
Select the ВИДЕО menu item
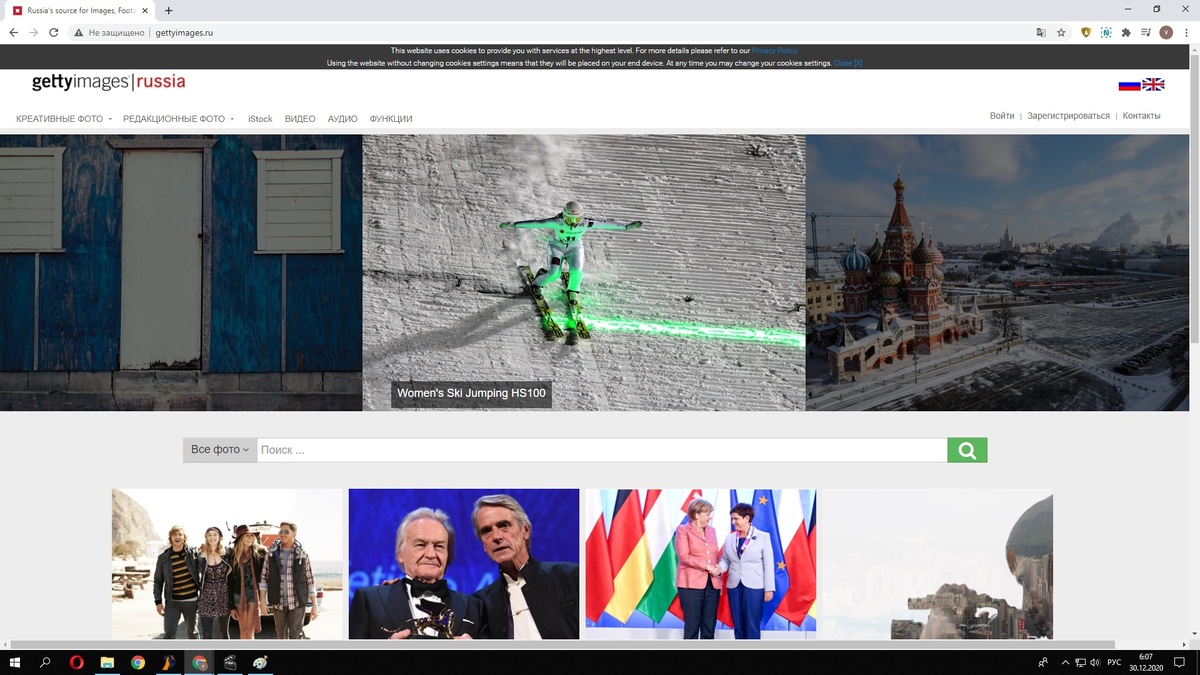[300, 118]
